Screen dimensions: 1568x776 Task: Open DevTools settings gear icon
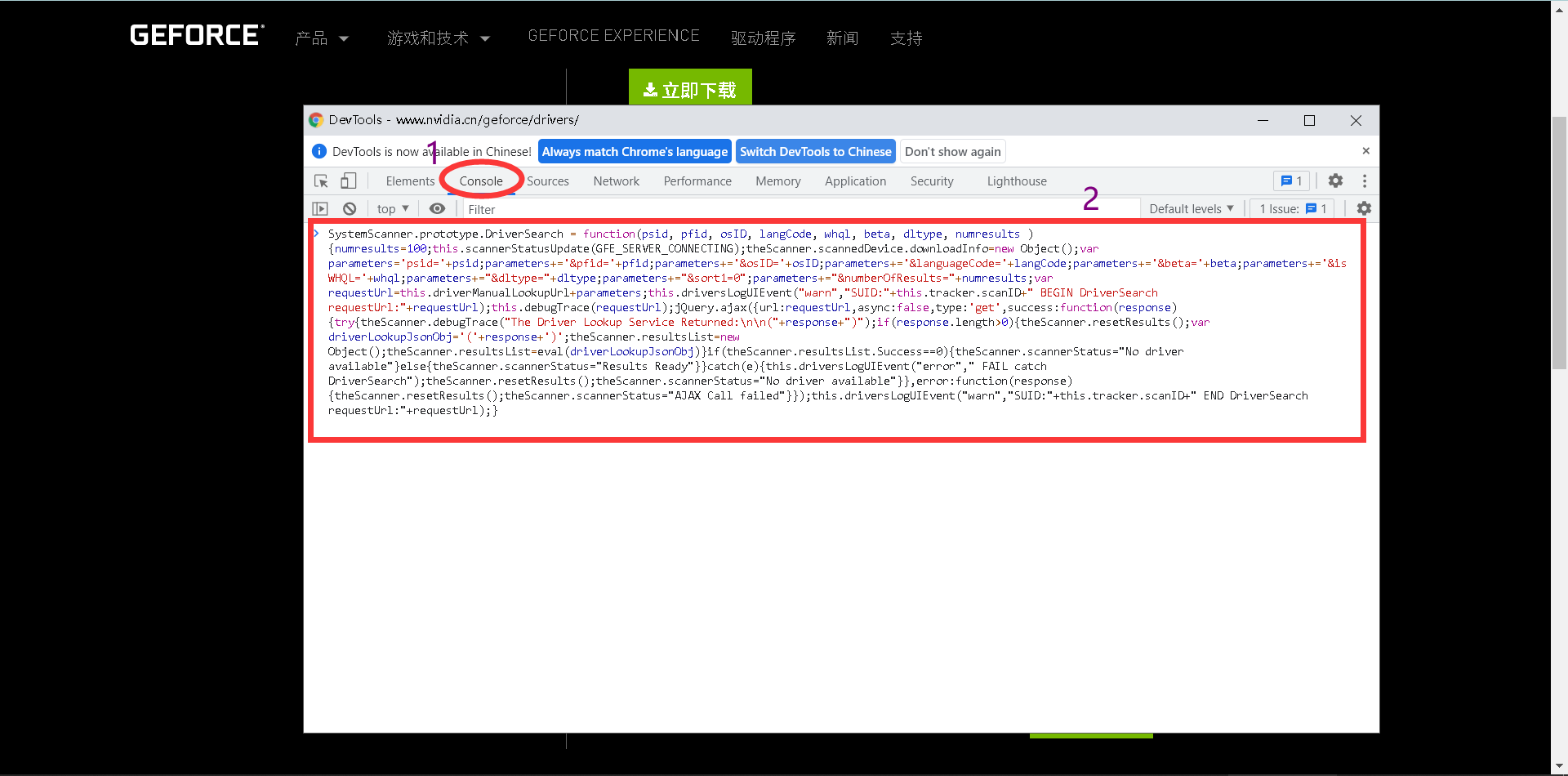coord(1335,181)
